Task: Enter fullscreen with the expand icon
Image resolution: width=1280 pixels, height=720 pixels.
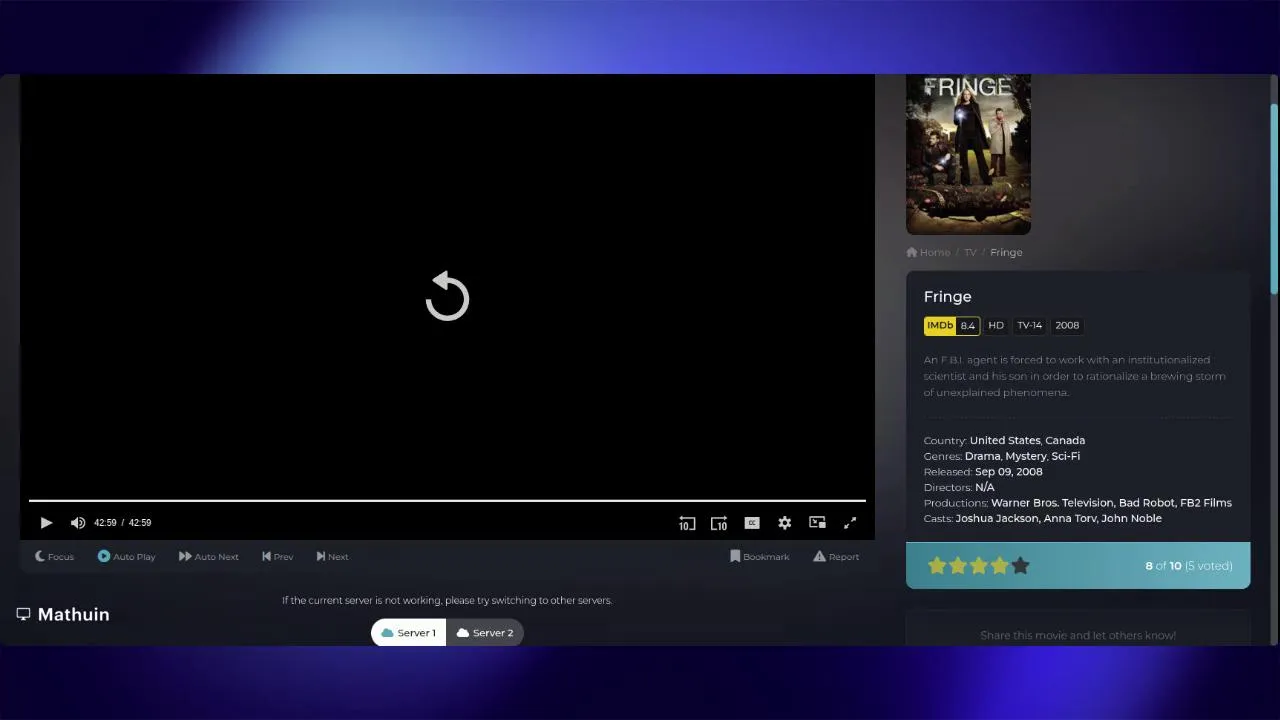Action: click(850, 523)
